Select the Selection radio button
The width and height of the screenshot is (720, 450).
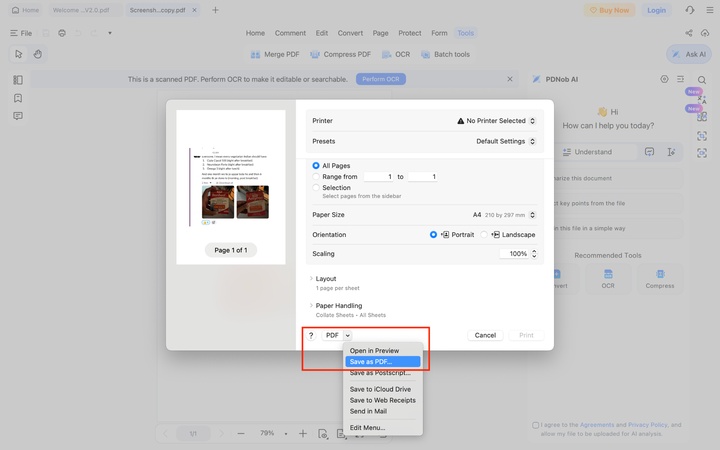click(x=316, y=187)
